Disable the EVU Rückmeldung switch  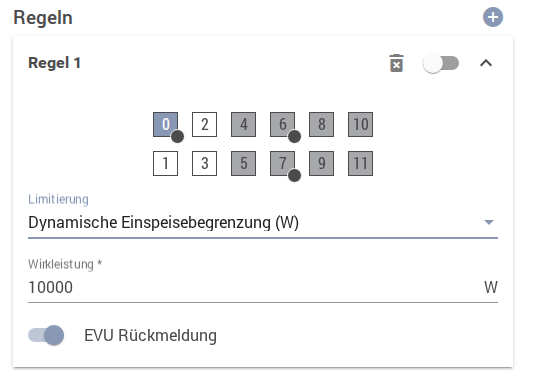pos(46,335)
